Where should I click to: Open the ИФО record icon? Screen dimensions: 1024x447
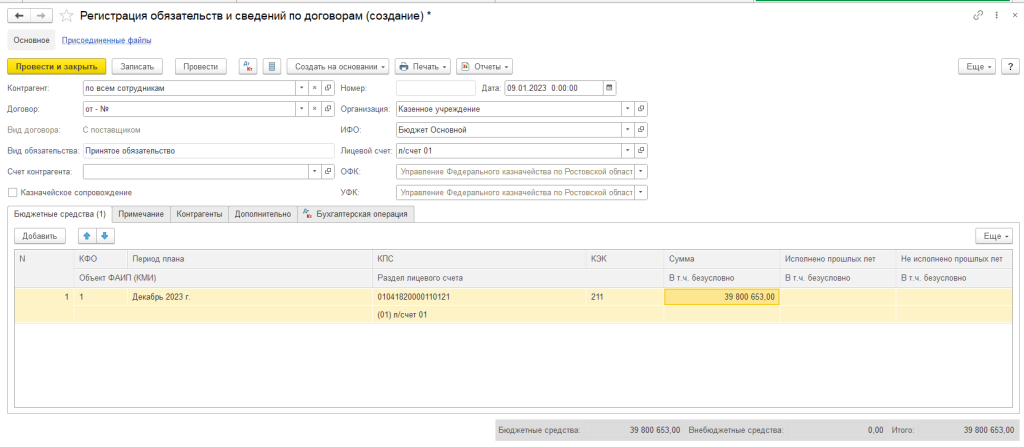point(641,129)
